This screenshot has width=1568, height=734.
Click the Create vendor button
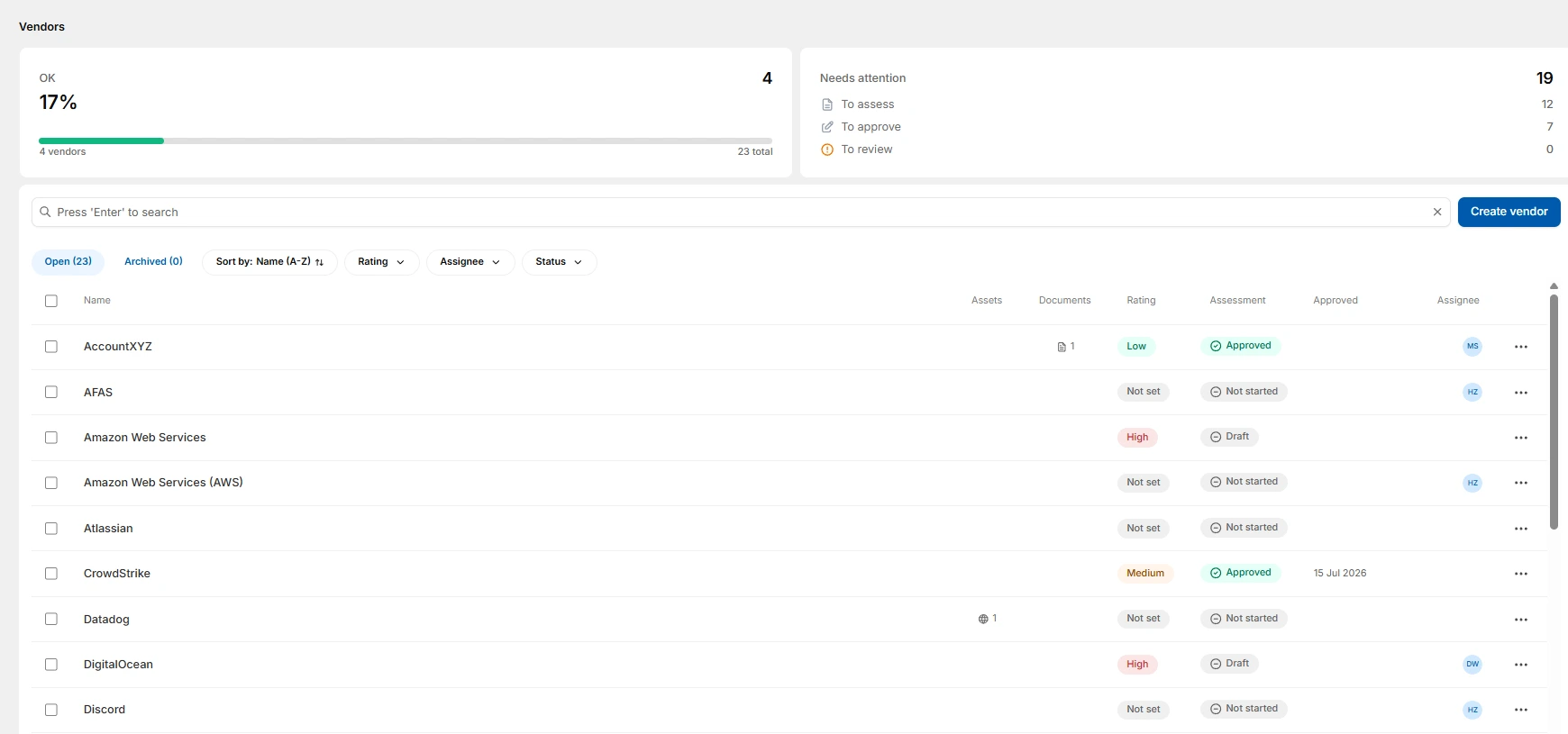tap(1509, 212)
